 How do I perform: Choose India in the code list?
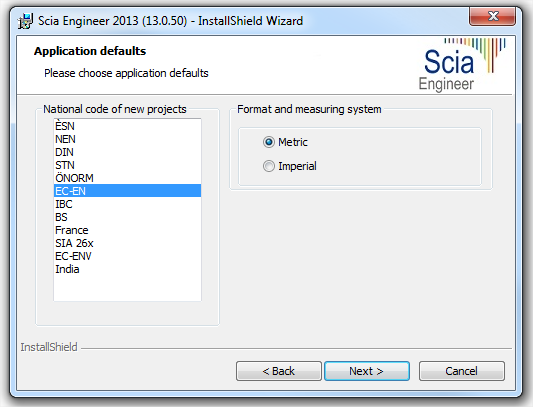point(127,269)
